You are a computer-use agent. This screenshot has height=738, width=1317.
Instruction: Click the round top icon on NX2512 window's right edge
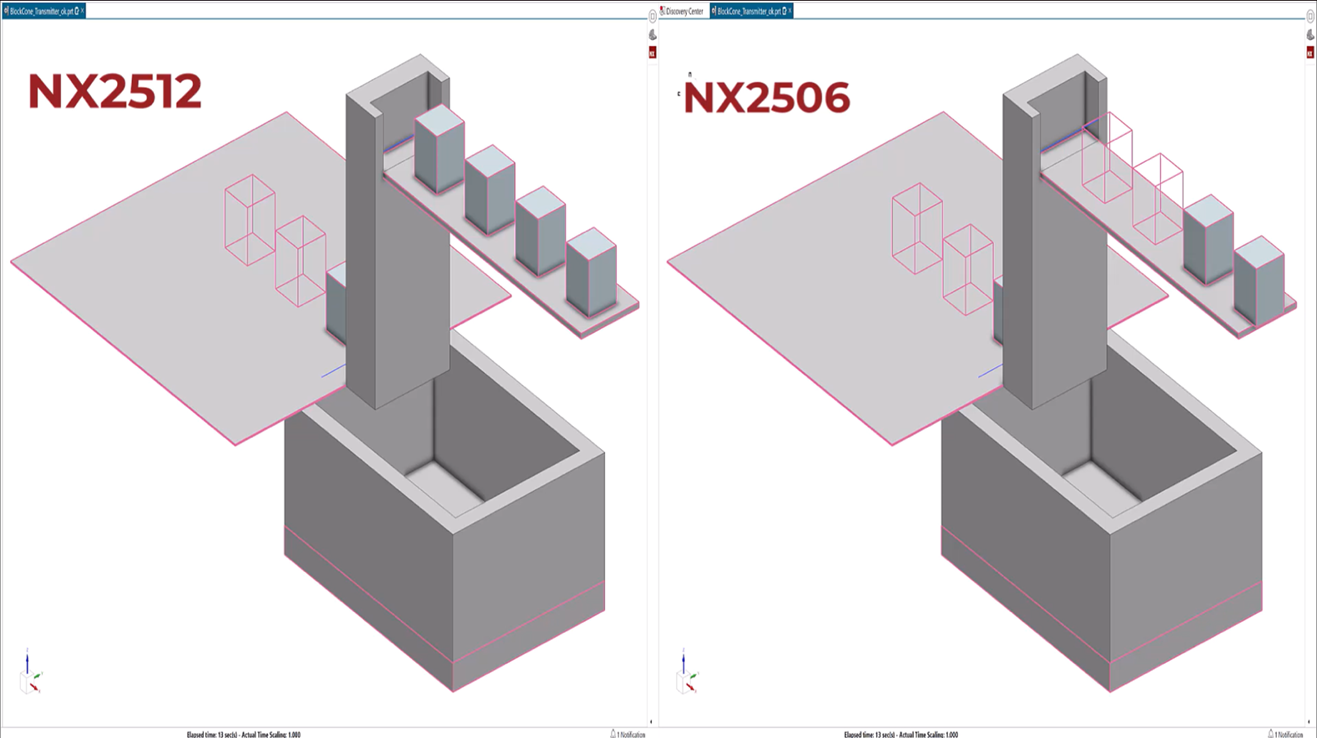pyautogui.click(x=653, y=16)
